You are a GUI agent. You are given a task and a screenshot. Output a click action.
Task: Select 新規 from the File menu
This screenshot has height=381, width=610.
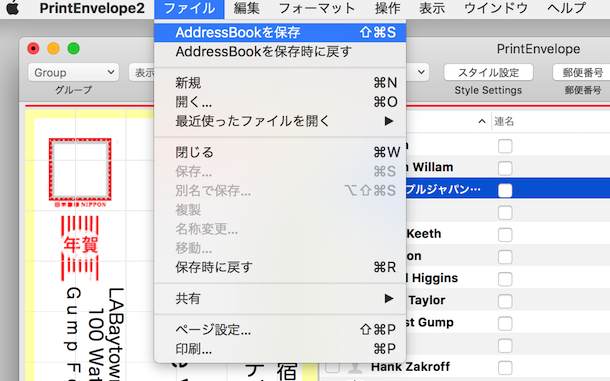tap(280, 83)
